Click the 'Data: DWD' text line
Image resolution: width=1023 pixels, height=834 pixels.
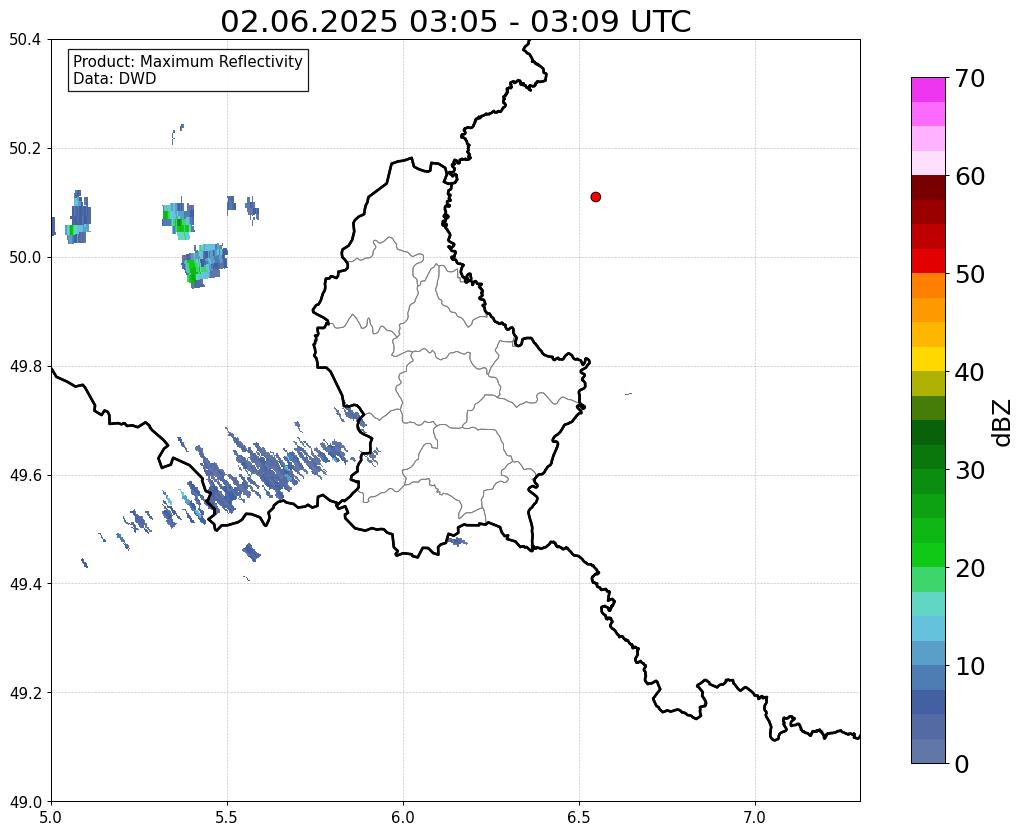115,79
